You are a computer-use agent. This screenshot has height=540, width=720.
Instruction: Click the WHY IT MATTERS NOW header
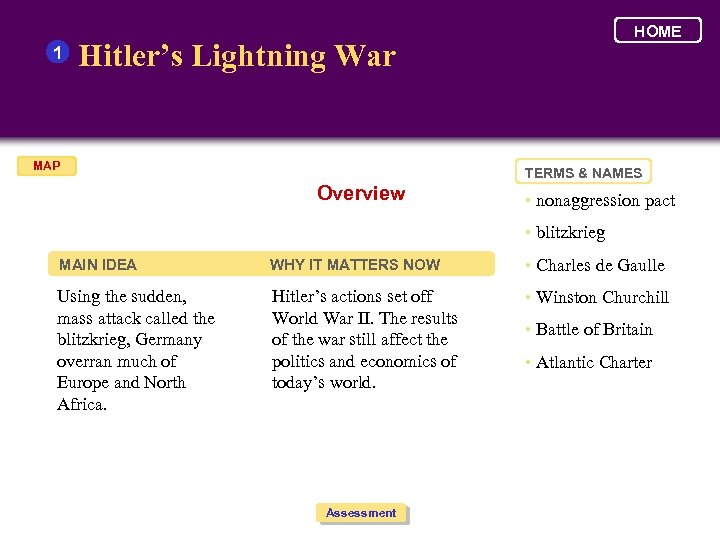tap(355, 265)
